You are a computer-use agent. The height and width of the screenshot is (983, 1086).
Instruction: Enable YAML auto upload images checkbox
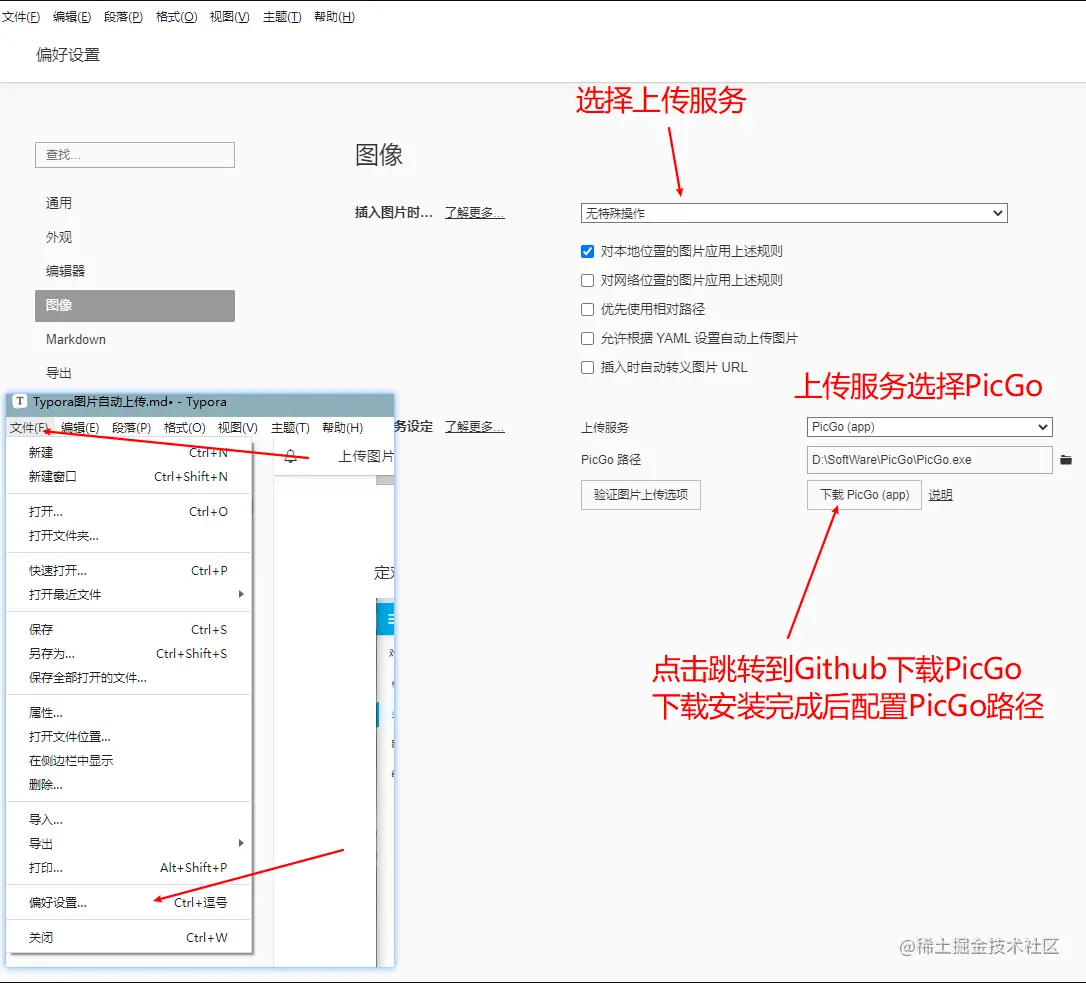[587, 339]
